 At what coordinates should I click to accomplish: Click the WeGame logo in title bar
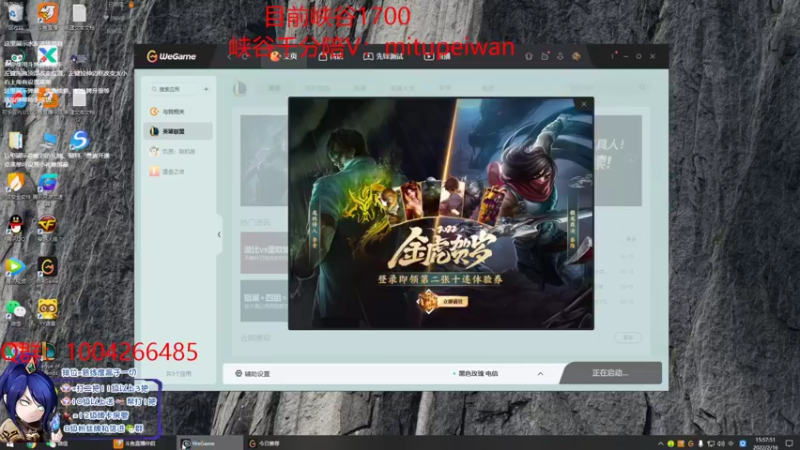coord(171,56)
